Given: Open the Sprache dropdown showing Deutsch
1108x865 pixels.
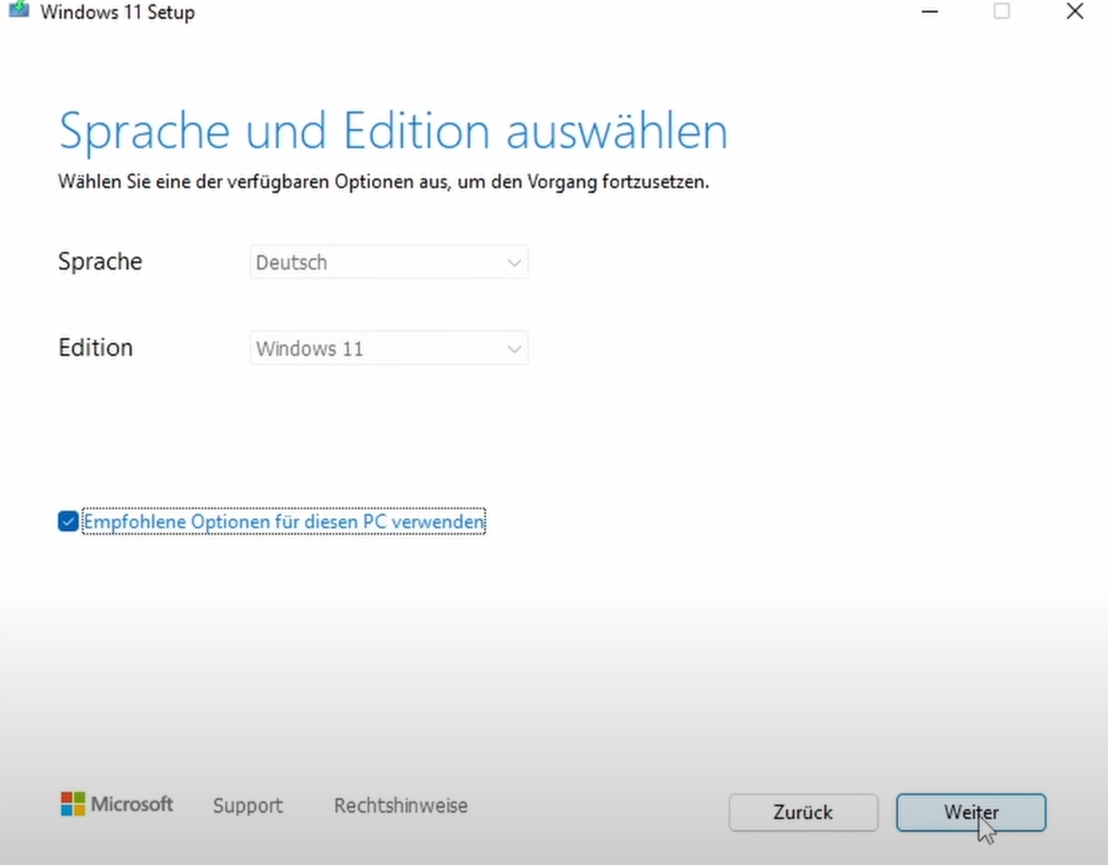Looking at the screenshot, I should point(389,262).
